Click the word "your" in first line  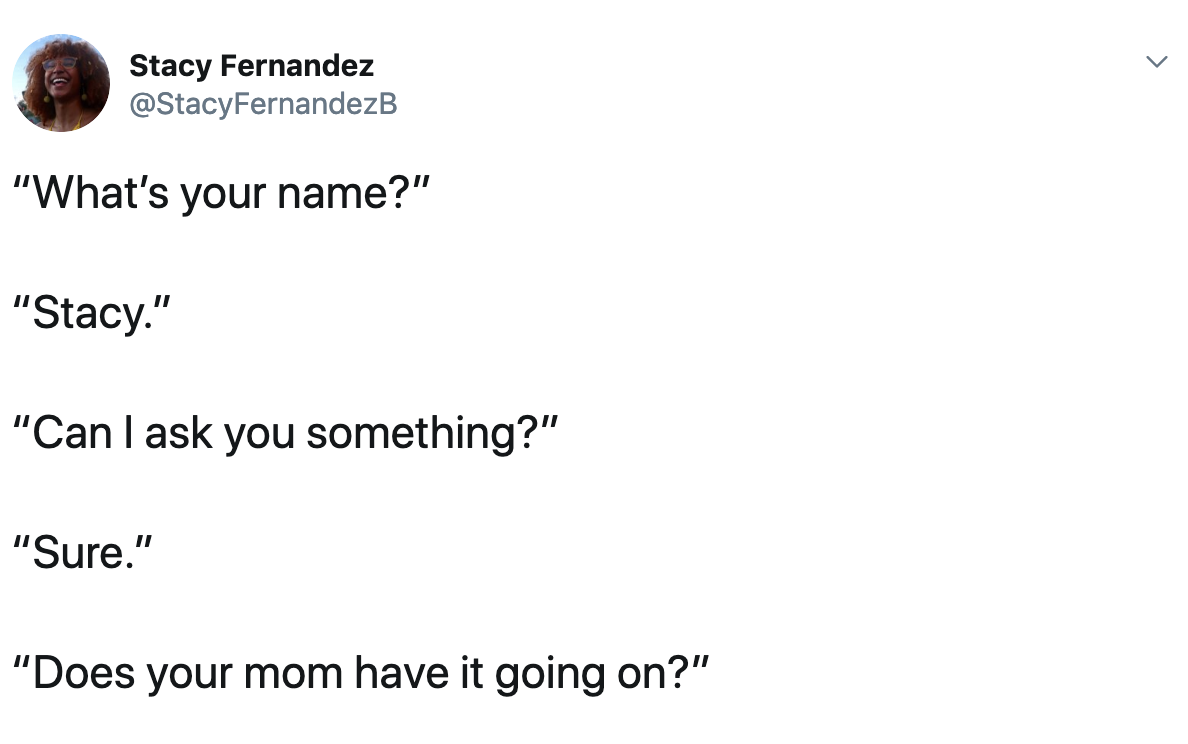pos(224,195)
